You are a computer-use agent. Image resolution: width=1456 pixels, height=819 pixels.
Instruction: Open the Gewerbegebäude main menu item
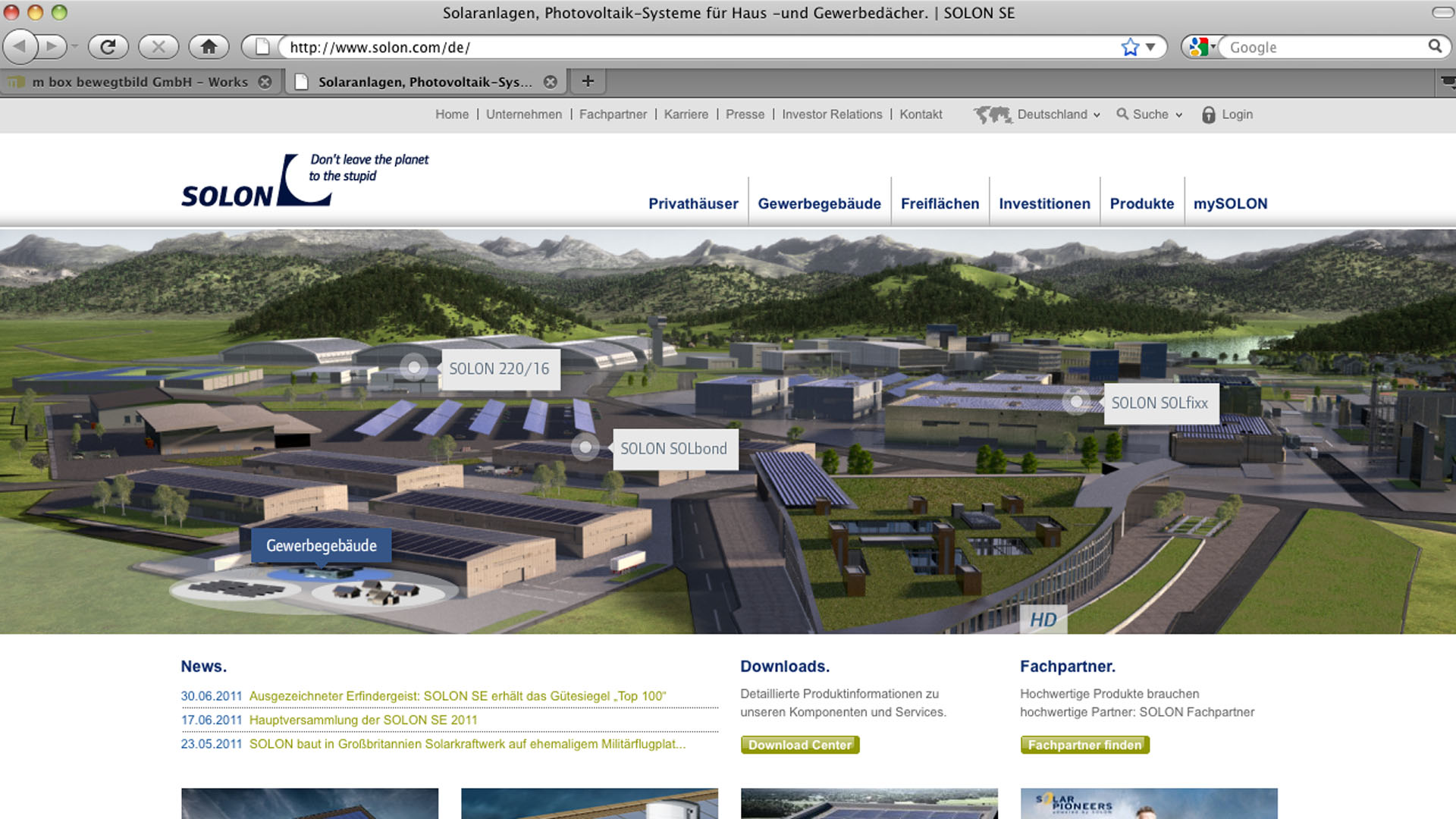819,203
